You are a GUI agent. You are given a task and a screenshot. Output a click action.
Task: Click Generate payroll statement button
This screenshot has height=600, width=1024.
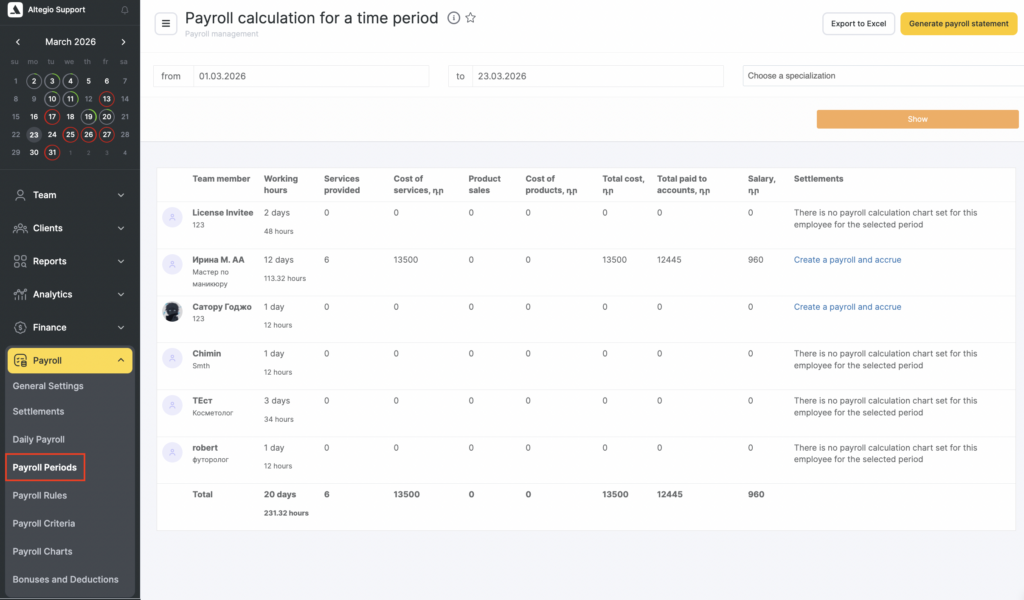[x=959, y=24]
